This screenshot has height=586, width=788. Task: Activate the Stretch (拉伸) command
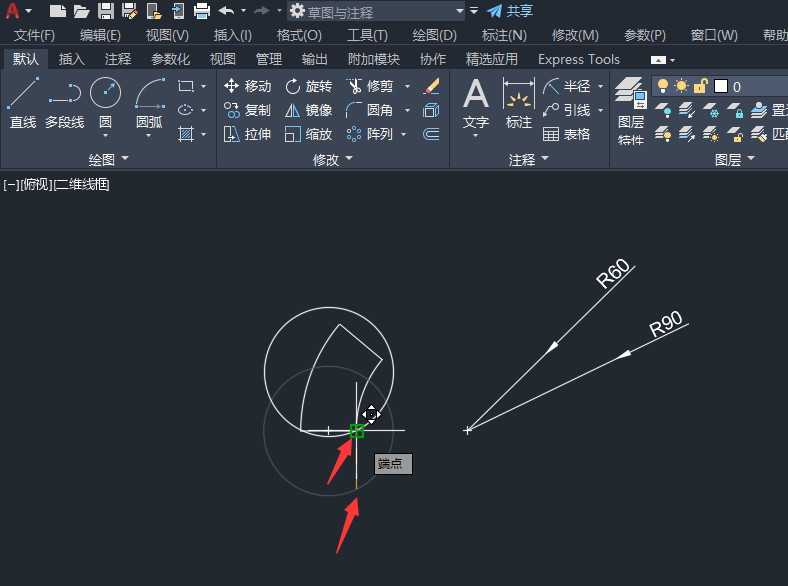pyautogui.click(x=247, y=134)
